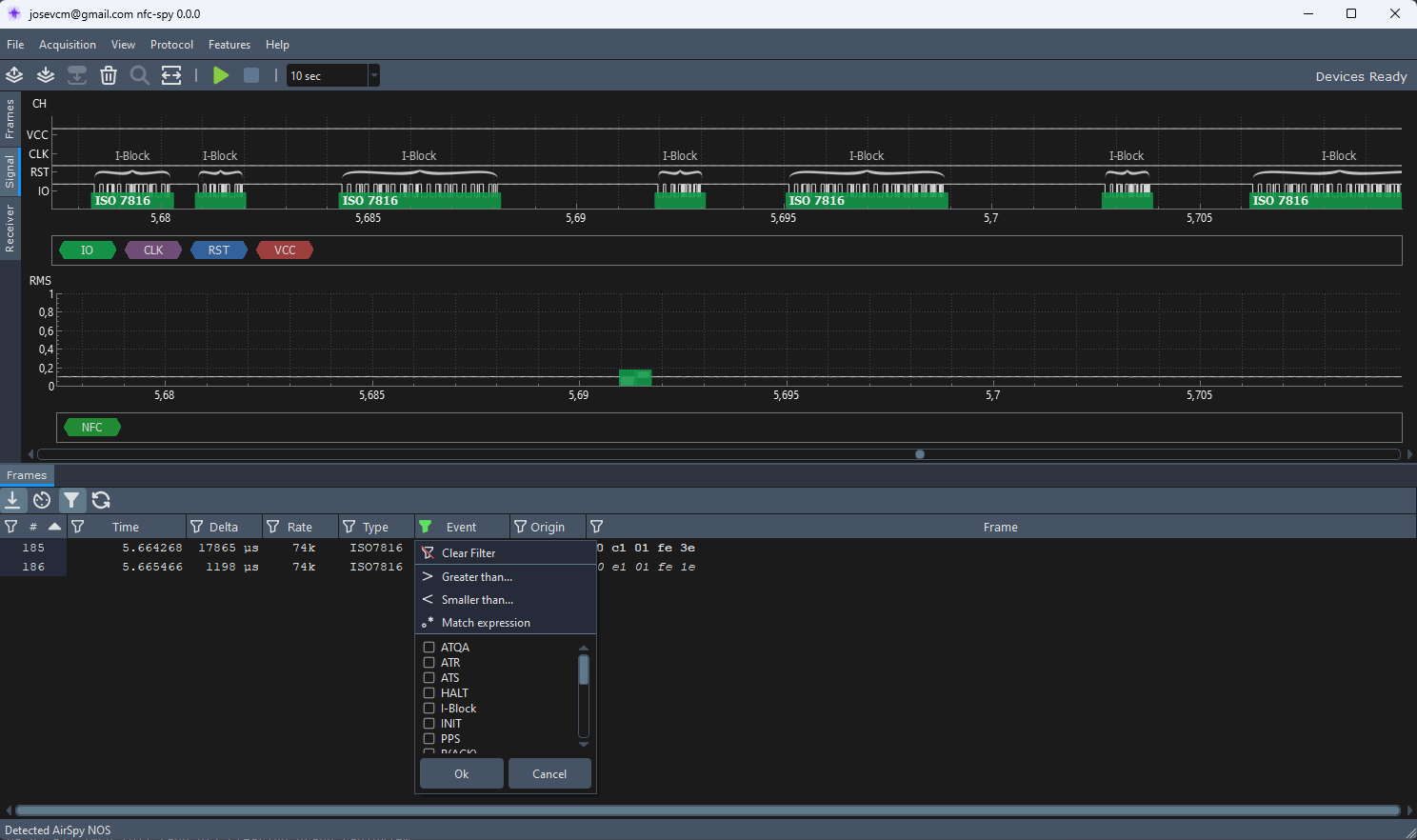
Task: Switch to the Receiver side tab
Action: [x=10, y=228]
